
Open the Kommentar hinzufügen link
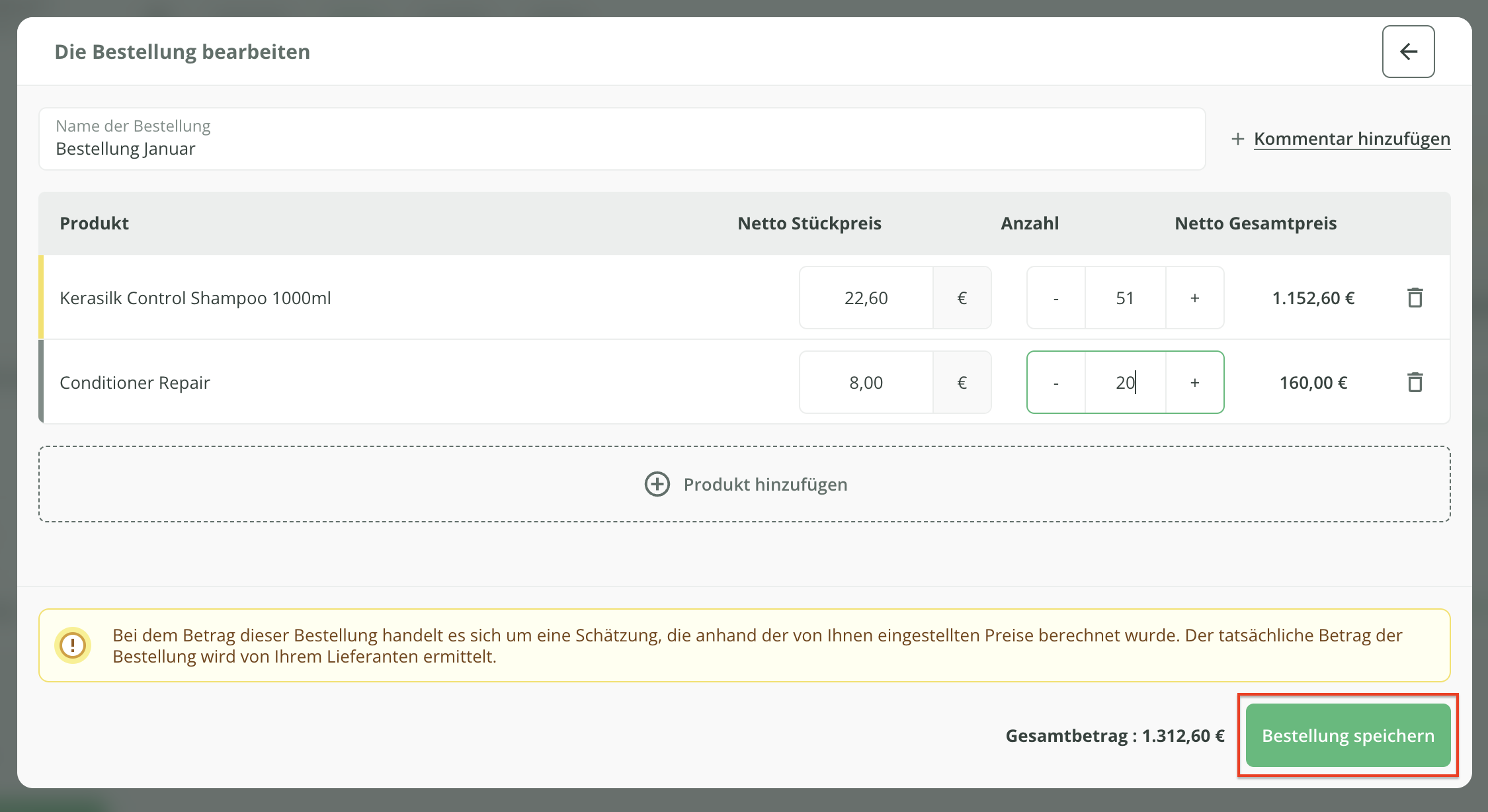(x=1352, y=139)
